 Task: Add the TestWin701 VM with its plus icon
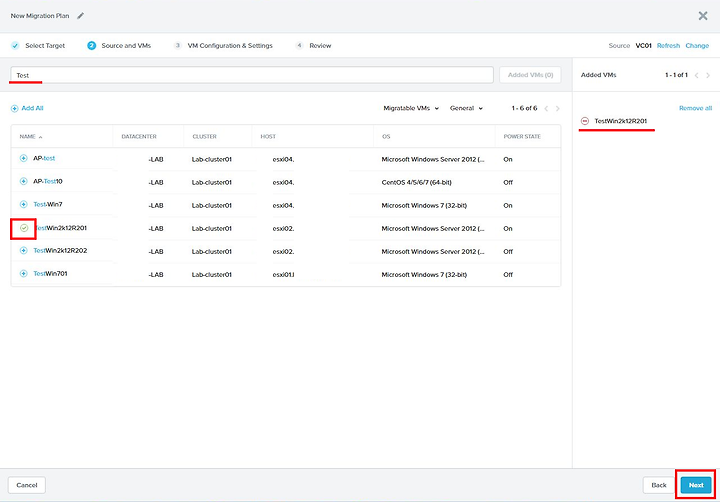pyautogui.click(x=23, y=273)
